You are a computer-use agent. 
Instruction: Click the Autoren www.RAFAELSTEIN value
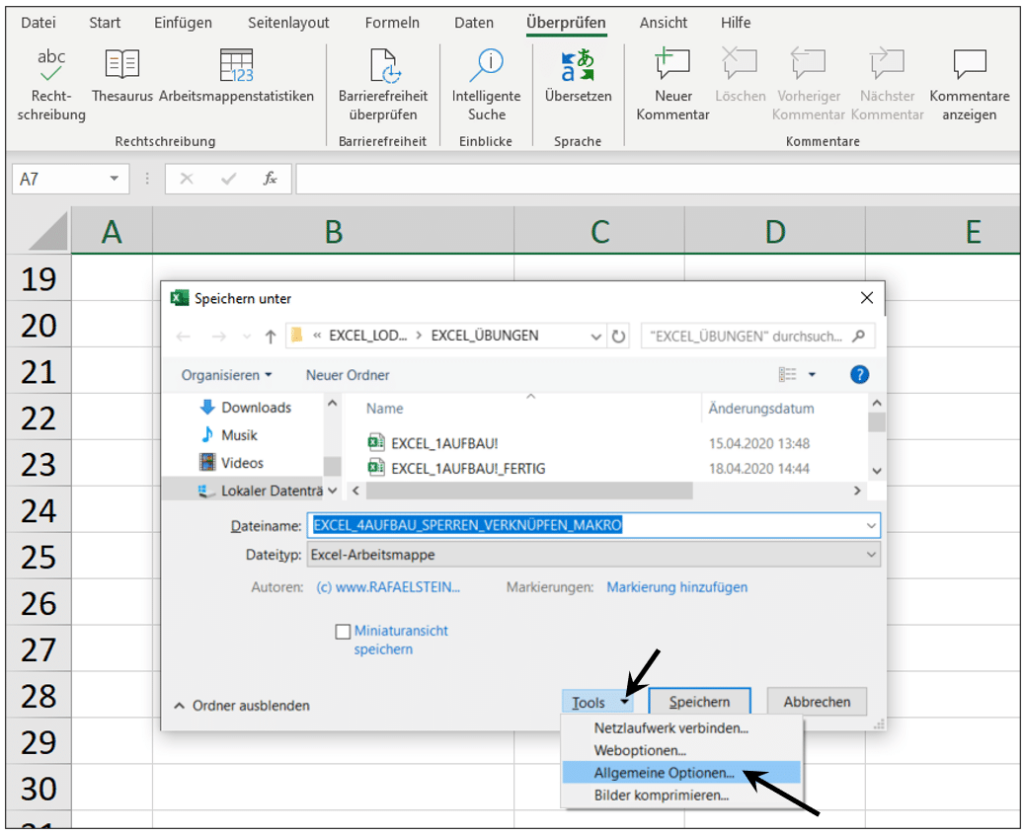click(388, 588)
